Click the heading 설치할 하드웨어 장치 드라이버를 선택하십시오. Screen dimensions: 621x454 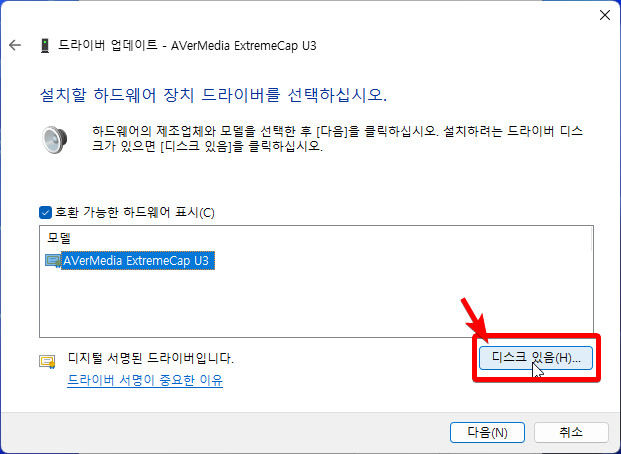(213, 95)
